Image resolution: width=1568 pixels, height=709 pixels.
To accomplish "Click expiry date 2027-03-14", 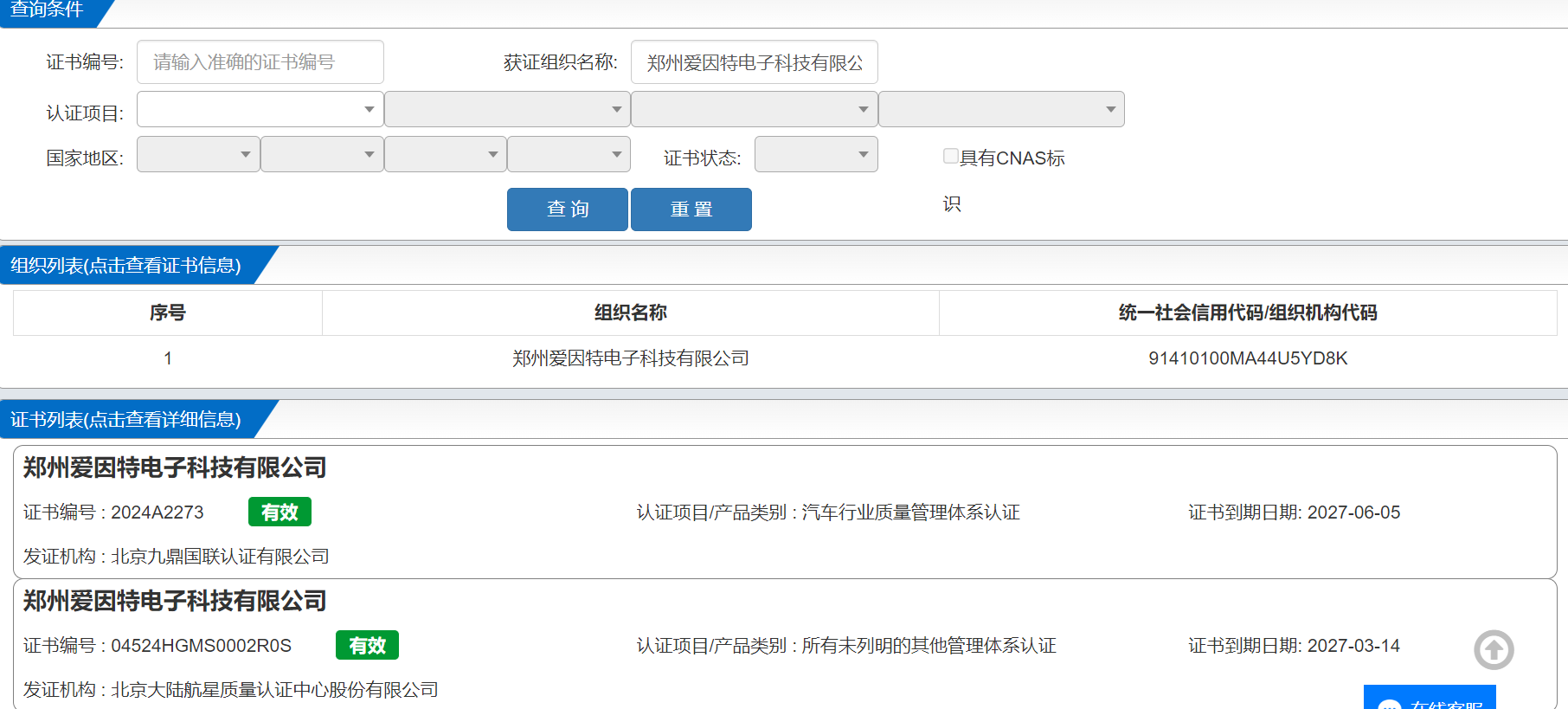I will pyautogui.click(x=1353, y=646).
